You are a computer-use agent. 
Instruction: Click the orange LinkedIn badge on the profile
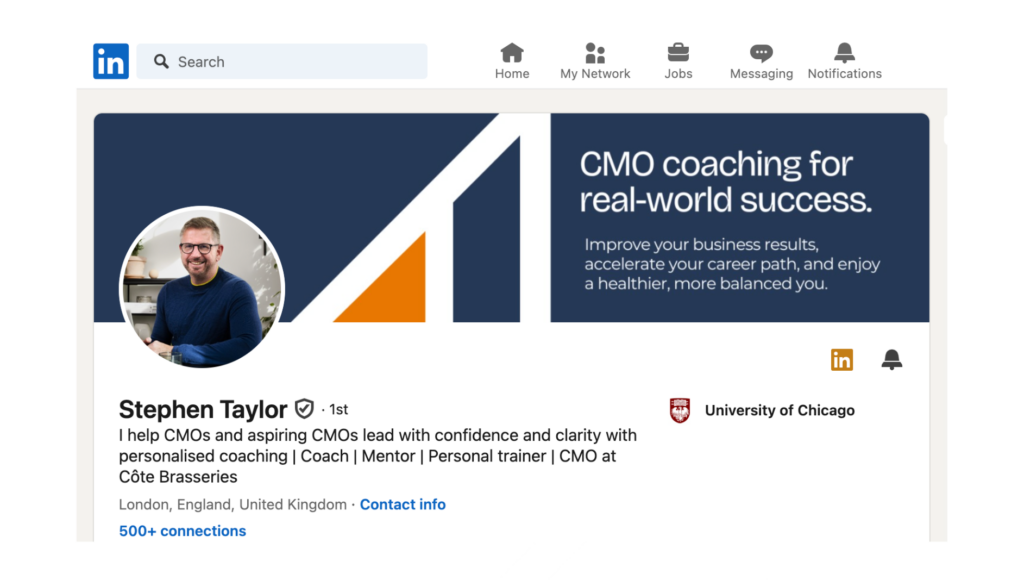point(842,360)
